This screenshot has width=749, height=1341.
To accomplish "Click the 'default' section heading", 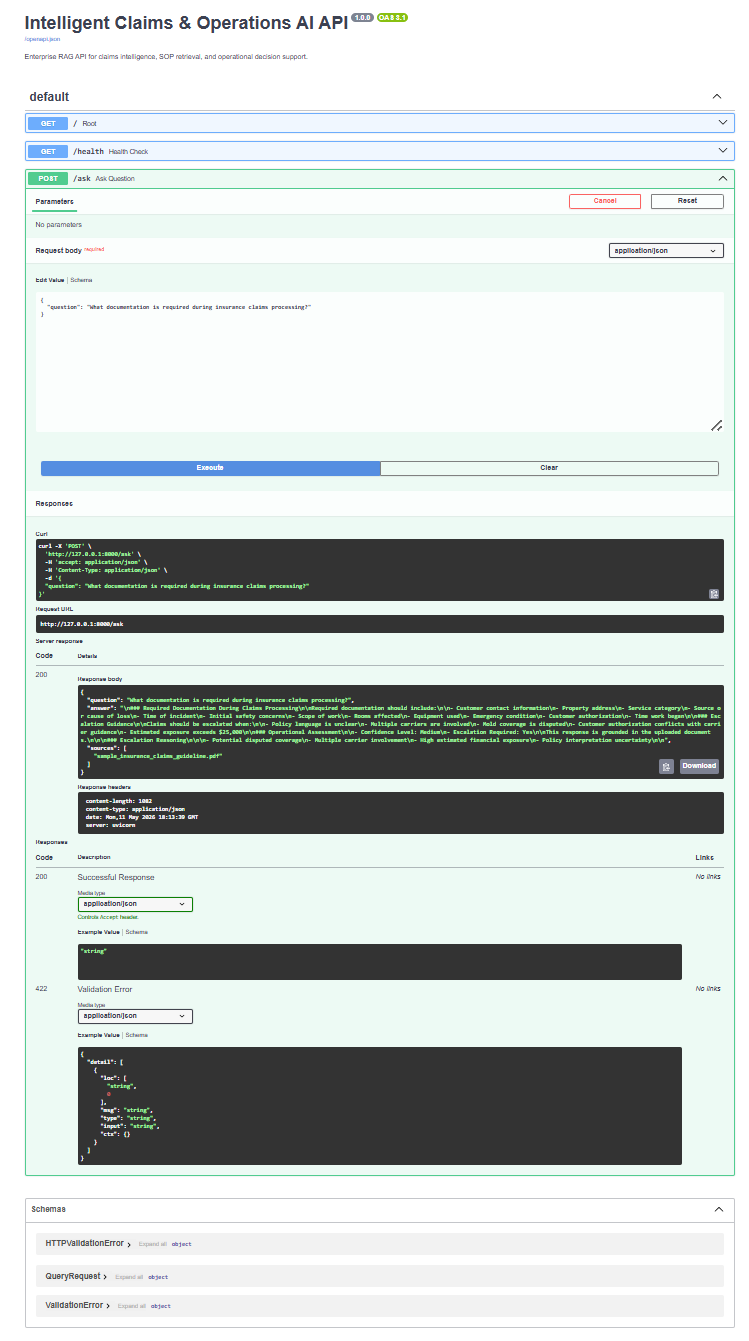I will (50, 97).
